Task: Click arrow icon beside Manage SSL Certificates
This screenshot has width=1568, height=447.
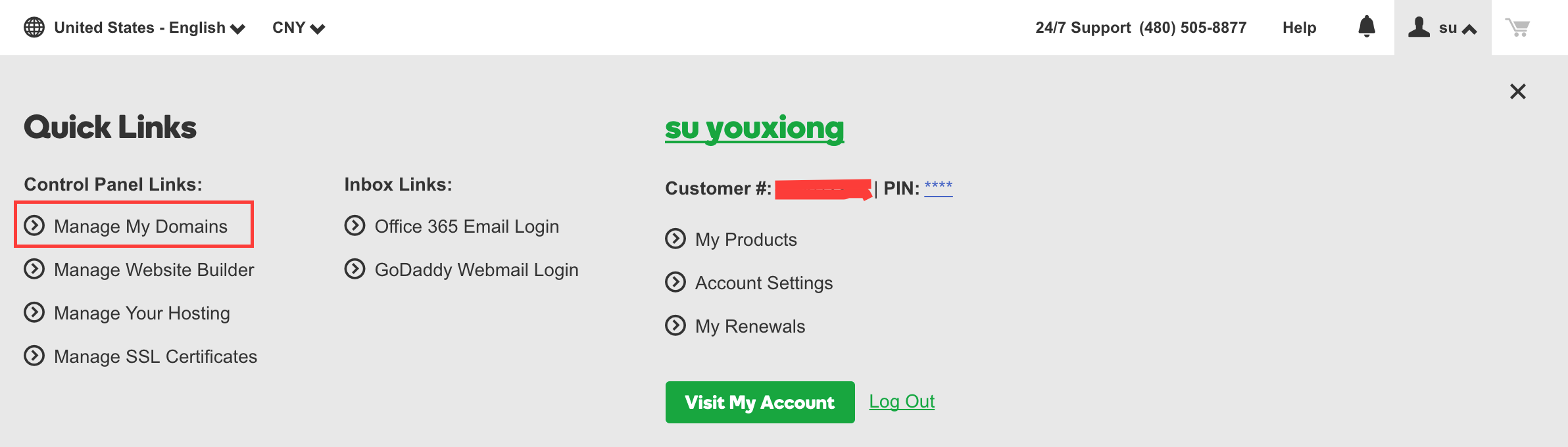Action: [34, 356]
